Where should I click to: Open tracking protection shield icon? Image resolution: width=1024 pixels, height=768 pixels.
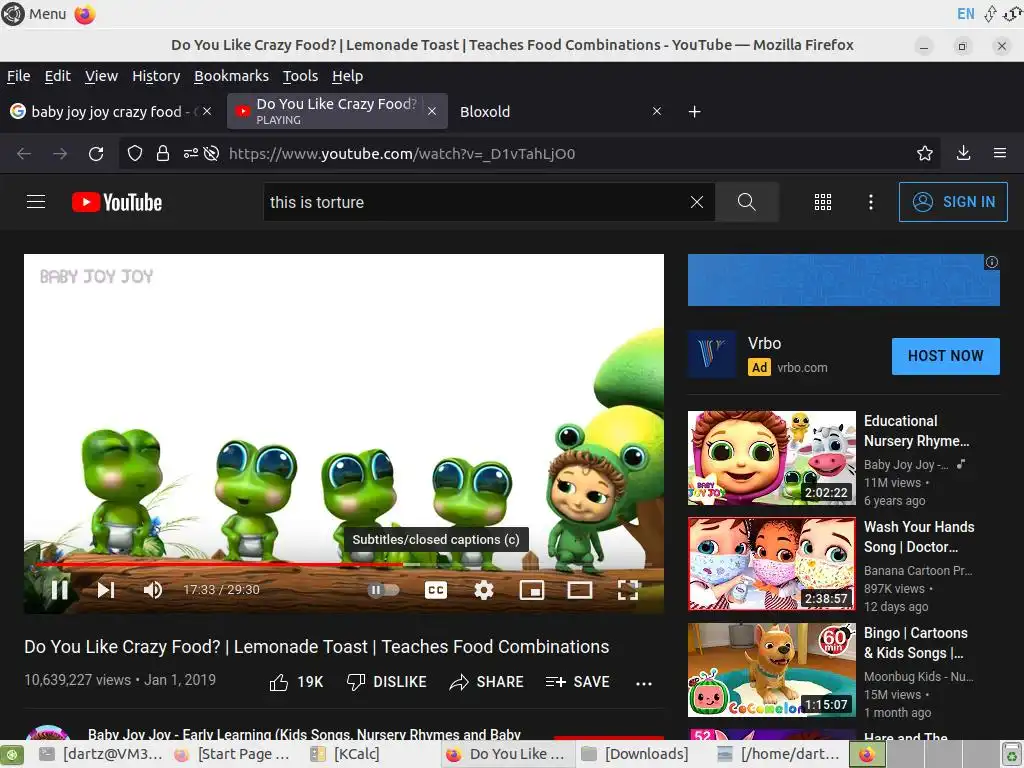pos(135,153)
